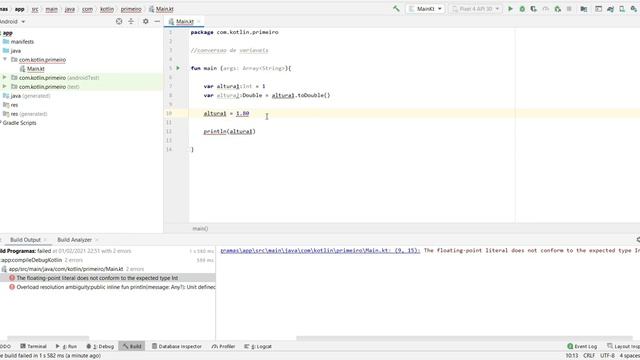Select the floating-point literal error row
This screenshot has height=360, width=640.
108,278
